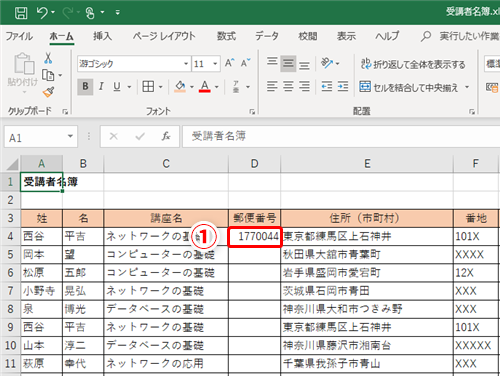
Task: Open the クリップボード dialog launcher
Action: 65,112
